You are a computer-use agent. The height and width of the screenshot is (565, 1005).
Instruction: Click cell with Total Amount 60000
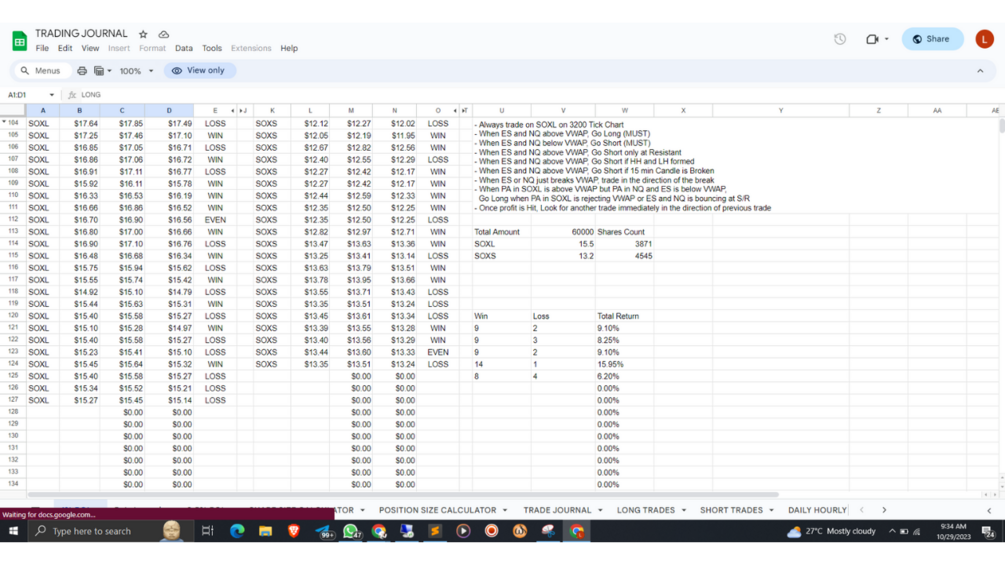[563, 232]
